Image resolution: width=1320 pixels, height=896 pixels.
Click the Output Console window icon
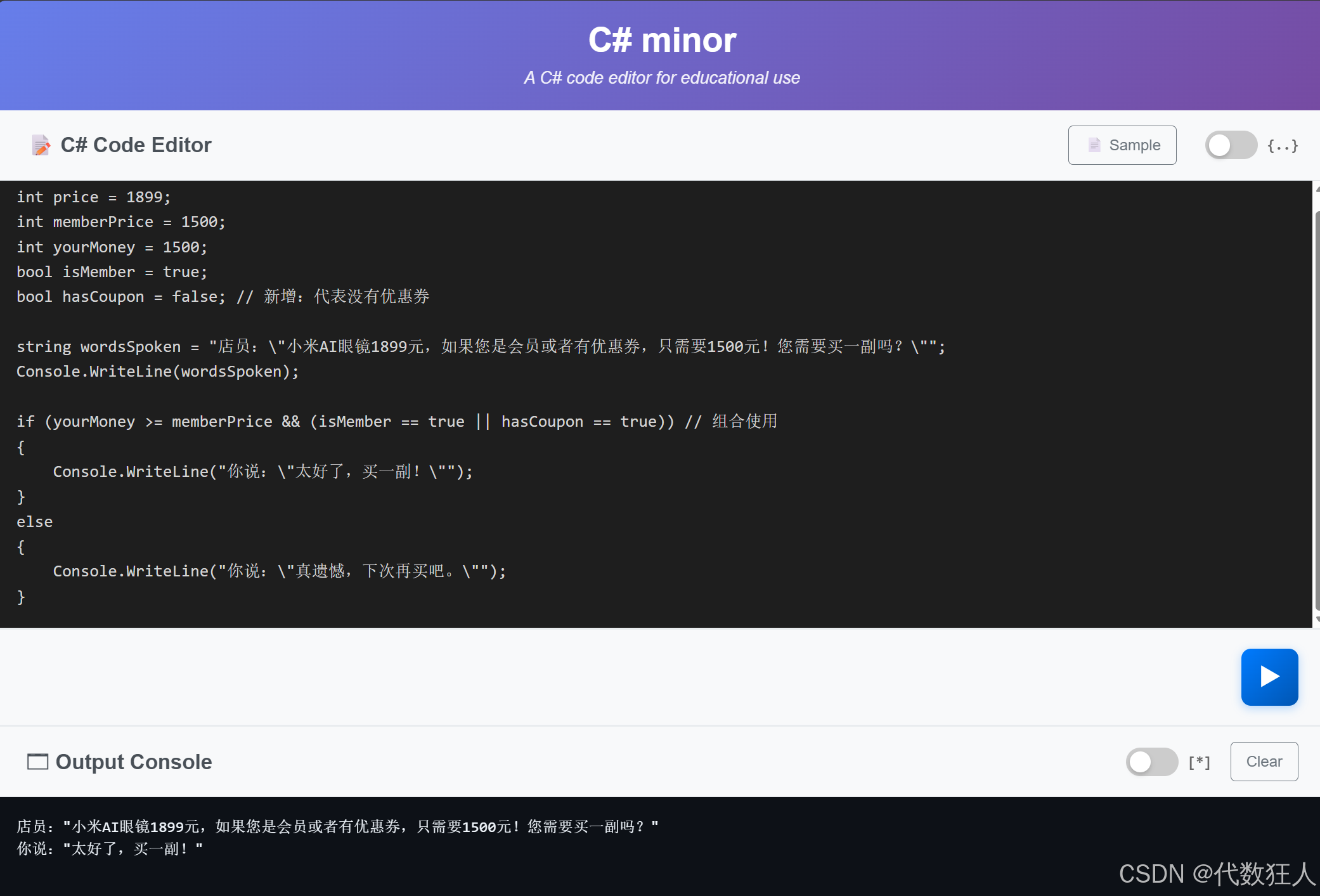(37, 762)
